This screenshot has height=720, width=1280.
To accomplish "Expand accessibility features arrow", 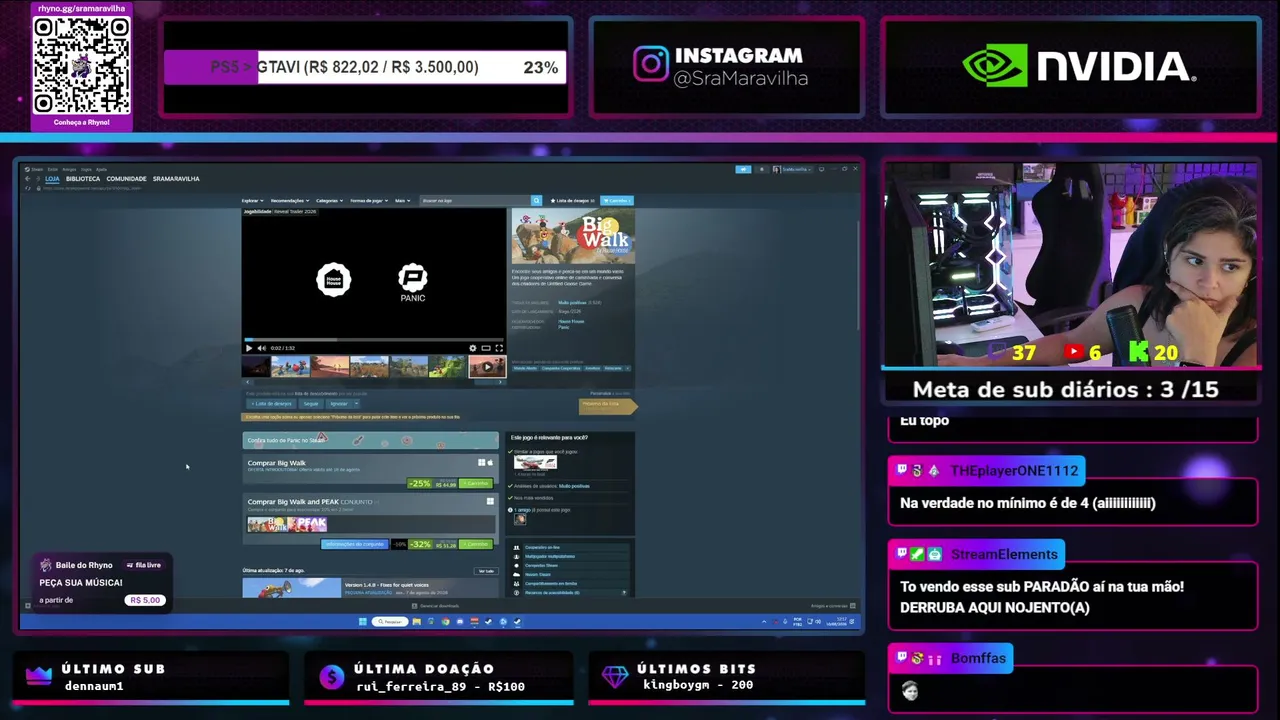I will [625, 592].
